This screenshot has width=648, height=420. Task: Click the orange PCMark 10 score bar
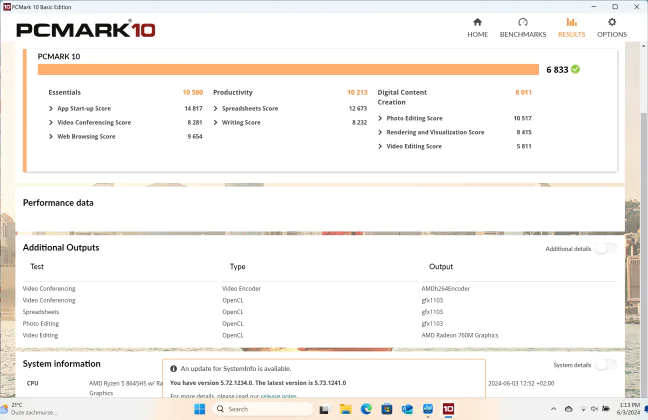coord(288,69)
